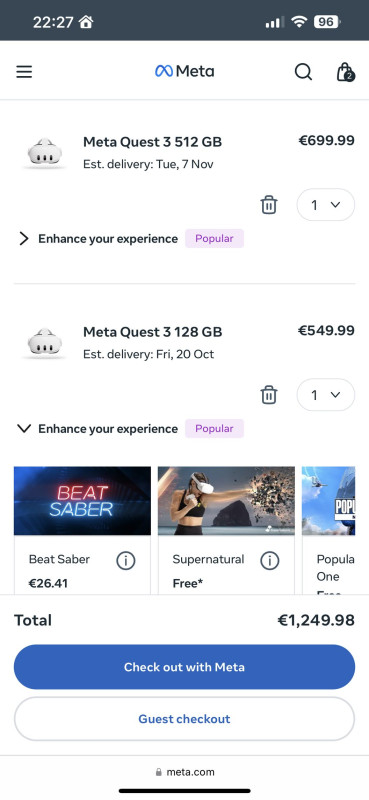Open quantity dropdown for Quest 3 512 GB
Screen dimensions: 369x800
coord(326,205)
